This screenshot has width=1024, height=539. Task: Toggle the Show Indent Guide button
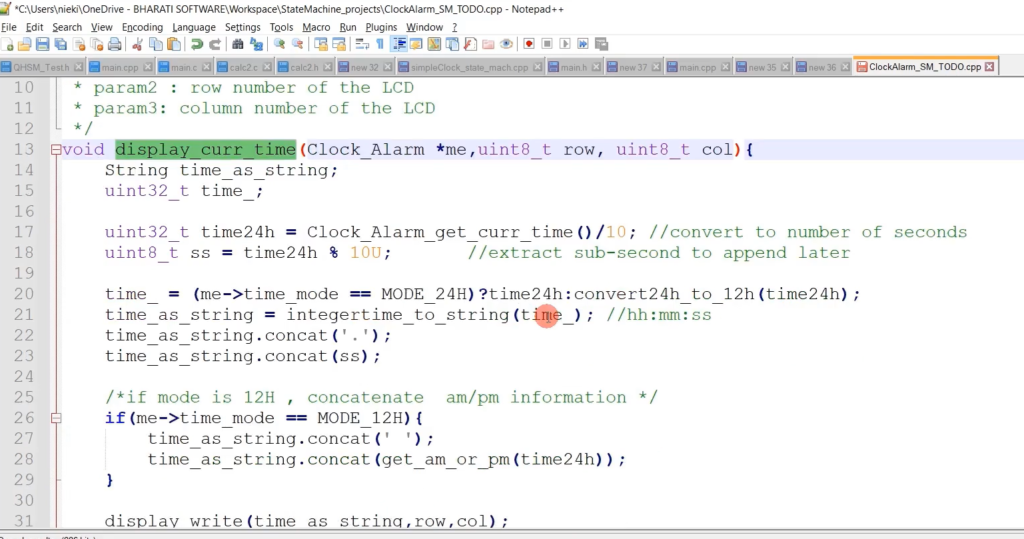point(399,44)
